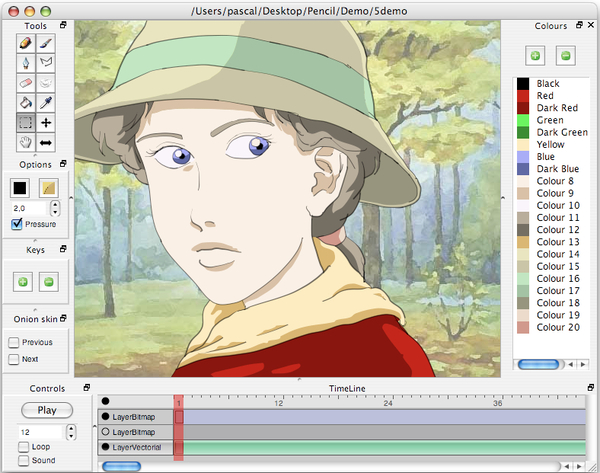
Task: Select Colour 13 in the colours list
Action: [557, 241]
